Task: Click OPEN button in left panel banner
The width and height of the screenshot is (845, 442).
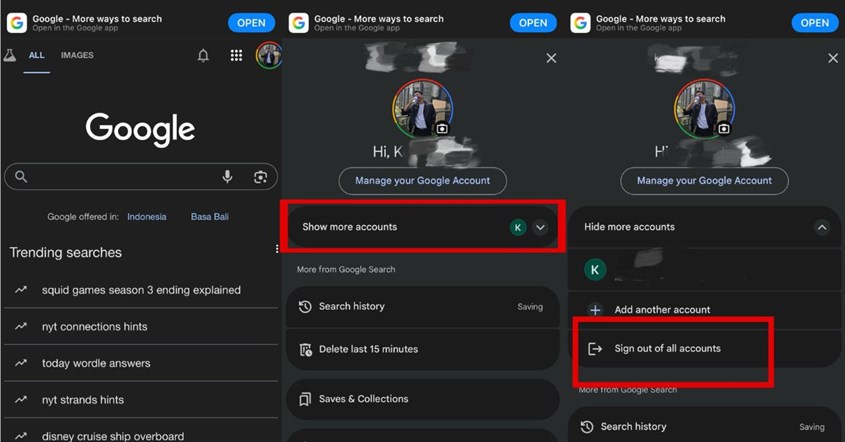Action: point(251,23)
